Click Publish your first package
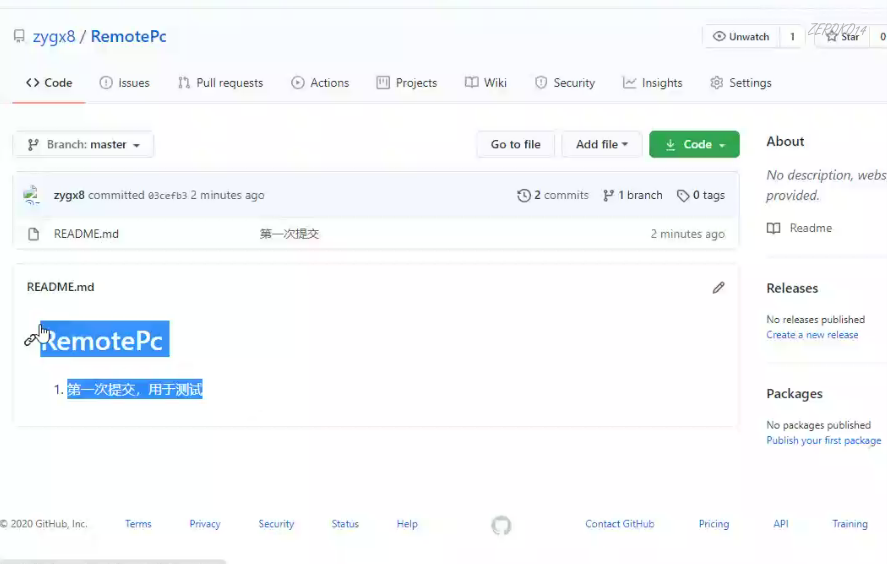Screen dimensions: 887x564 click(824, 440)
